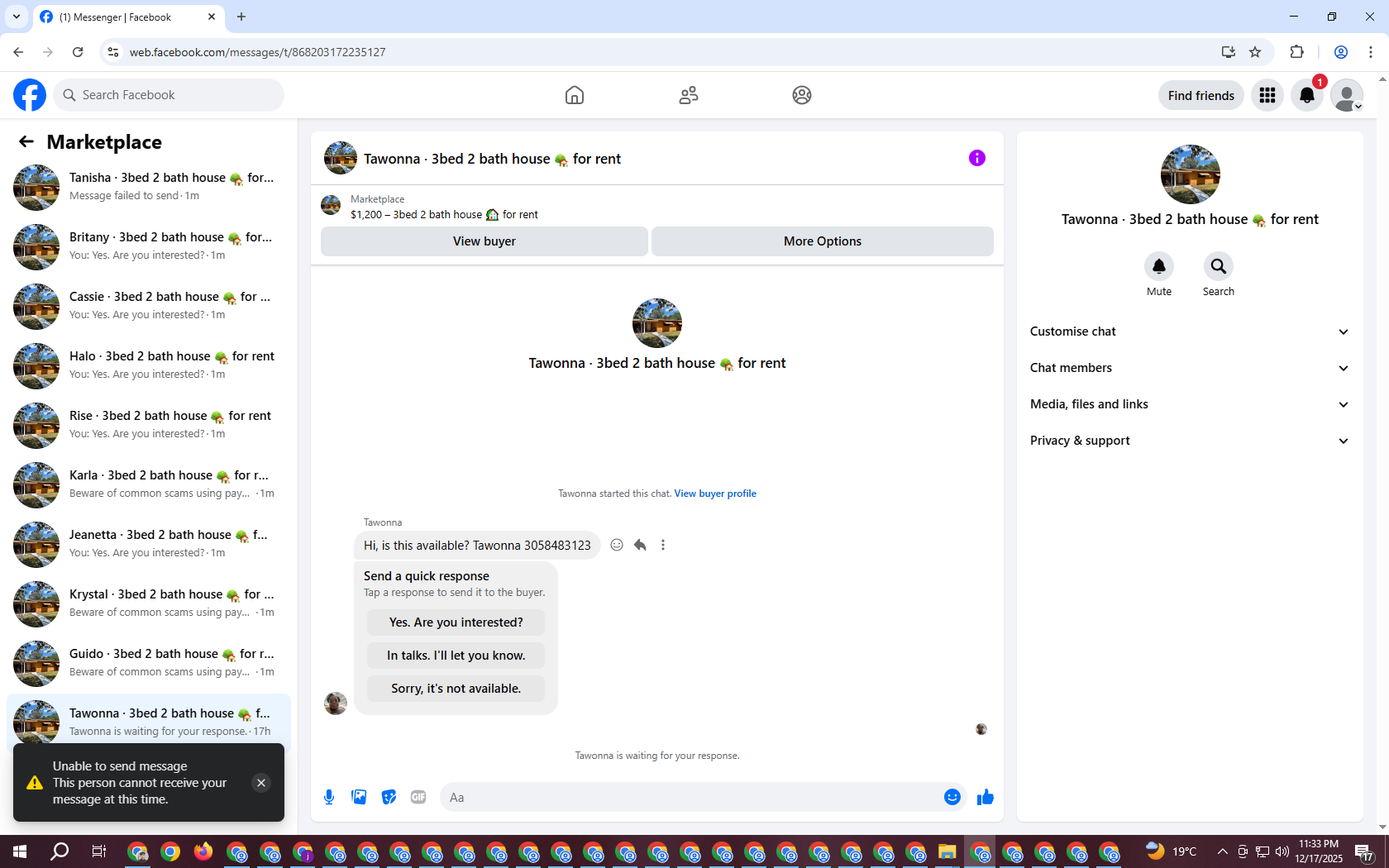Click Find friends button
This screenshot has height=868, width=1389.
point(1201,95)
